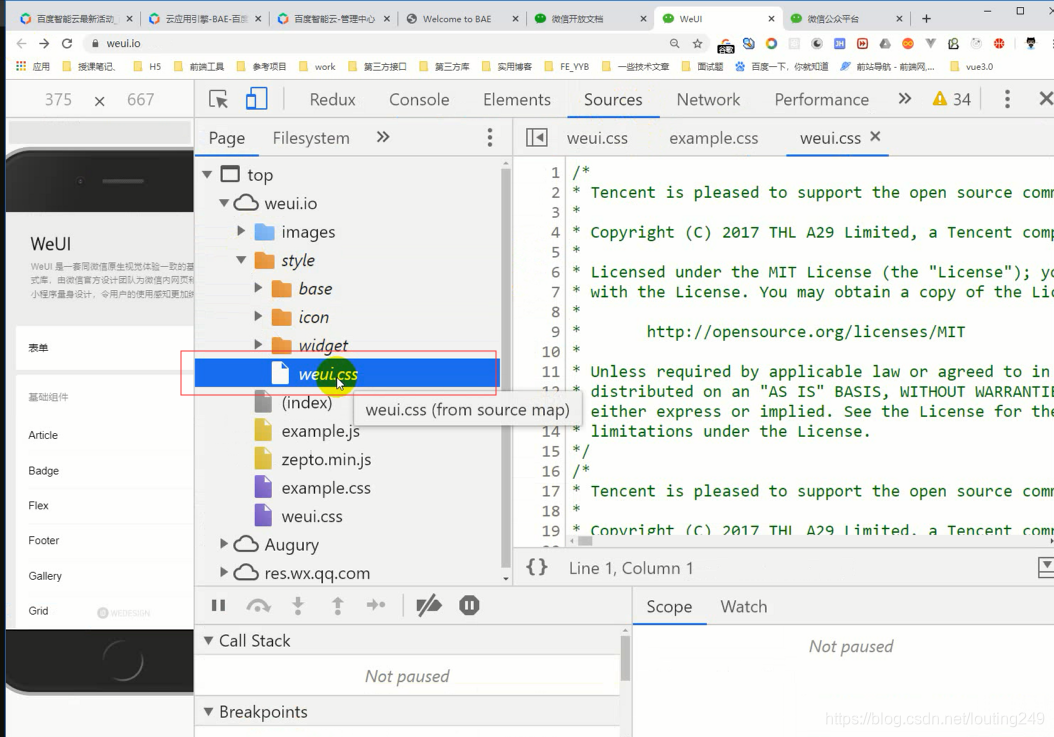Image resolution: width=1054 pixels, height=737 pixels.
Task: Open the Redux panel tab
Action: pos(332,100)
